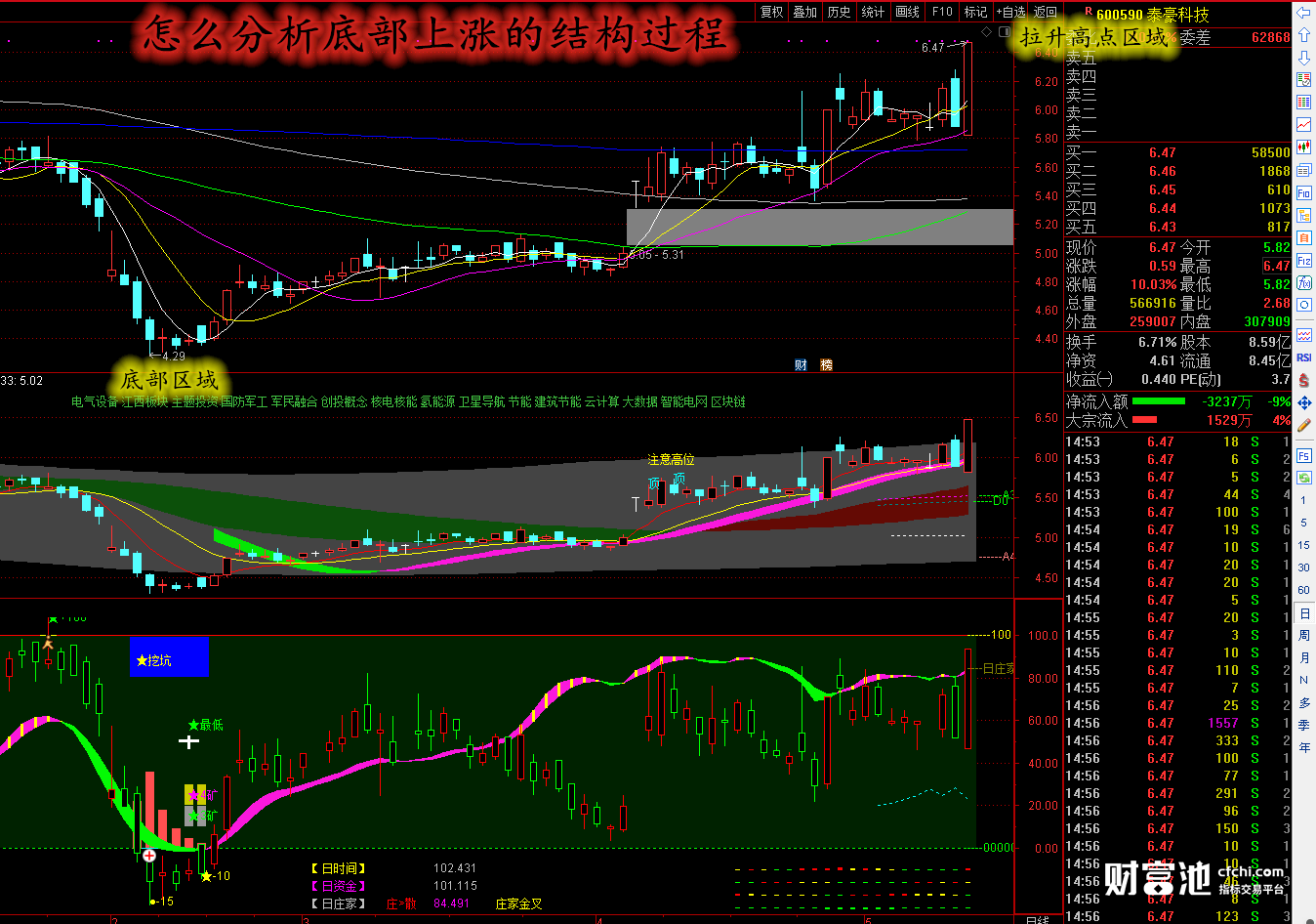Image resolution: width=1316 pixels, height=924 pixels.
Task: Open the 历史 history menu
Action: tap(840, 12)
